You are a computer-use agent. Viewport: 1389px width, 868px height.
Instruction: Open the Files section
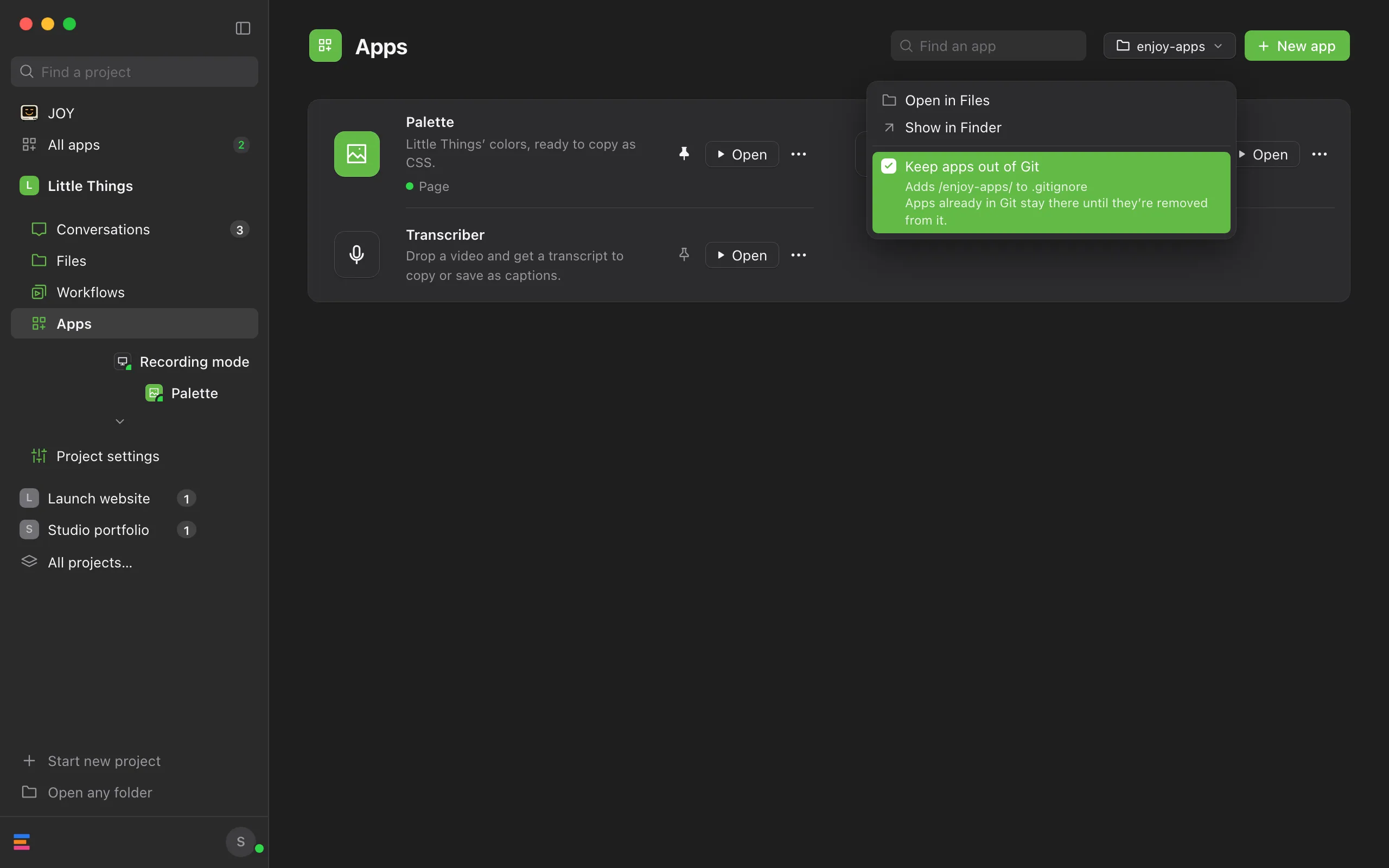[x=135, y=260]
